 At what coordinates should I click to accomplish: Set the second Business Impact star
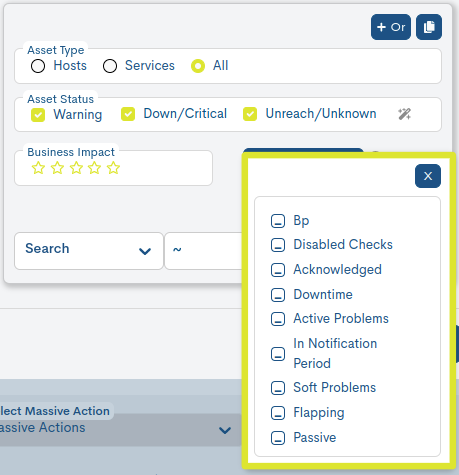(x=57, y=168)
